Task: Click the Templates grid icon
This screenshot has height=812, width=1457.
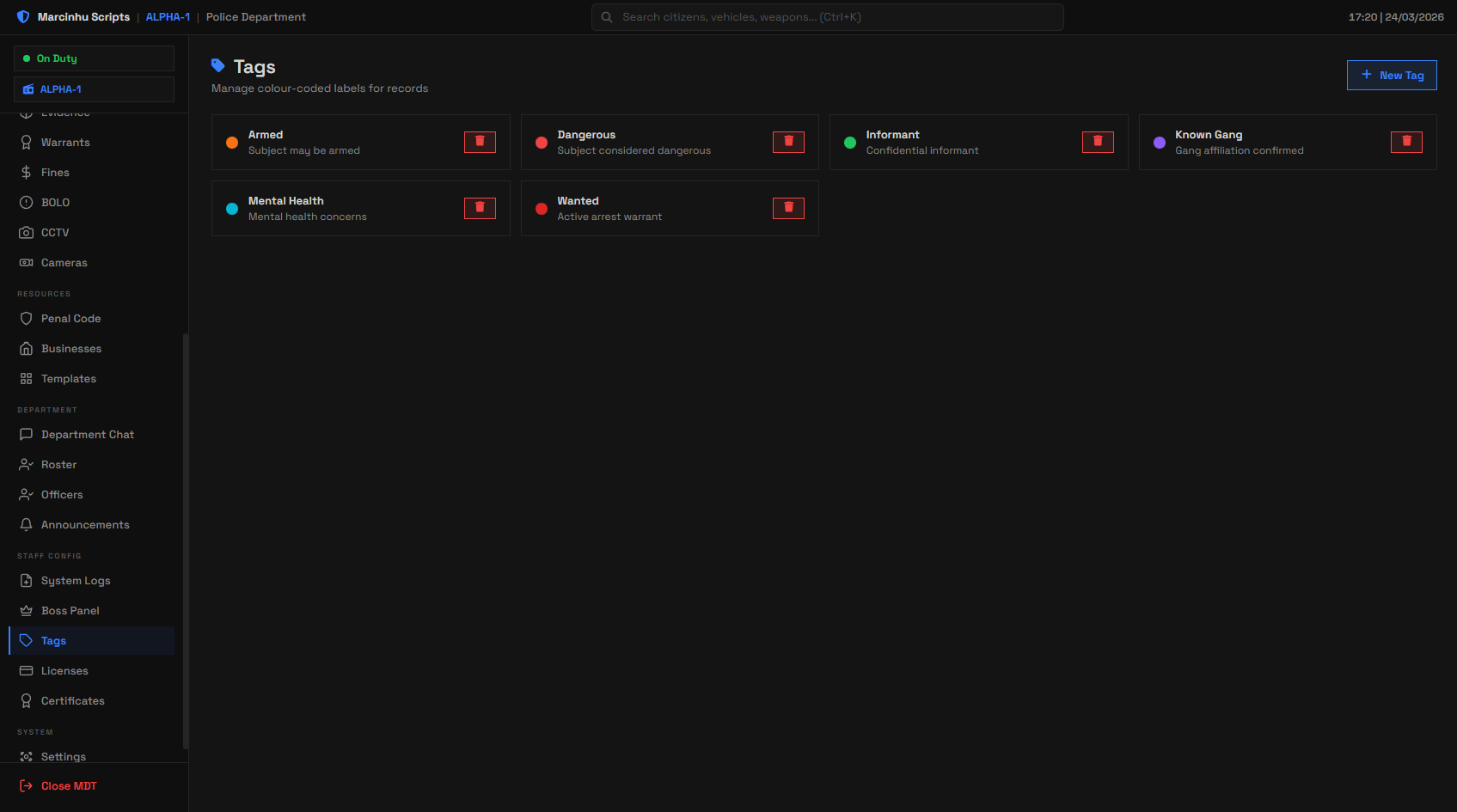Action: (27, 379)
